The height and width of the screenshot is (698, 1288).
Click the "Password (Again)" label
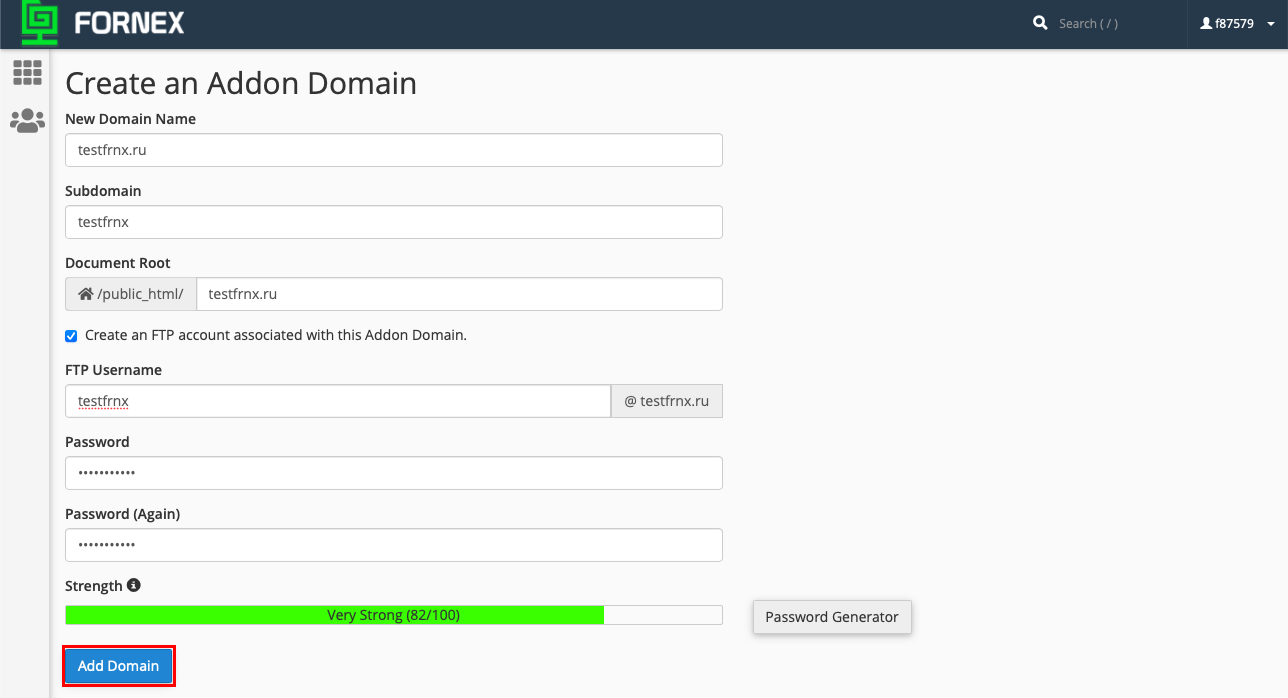pos(122,514)
